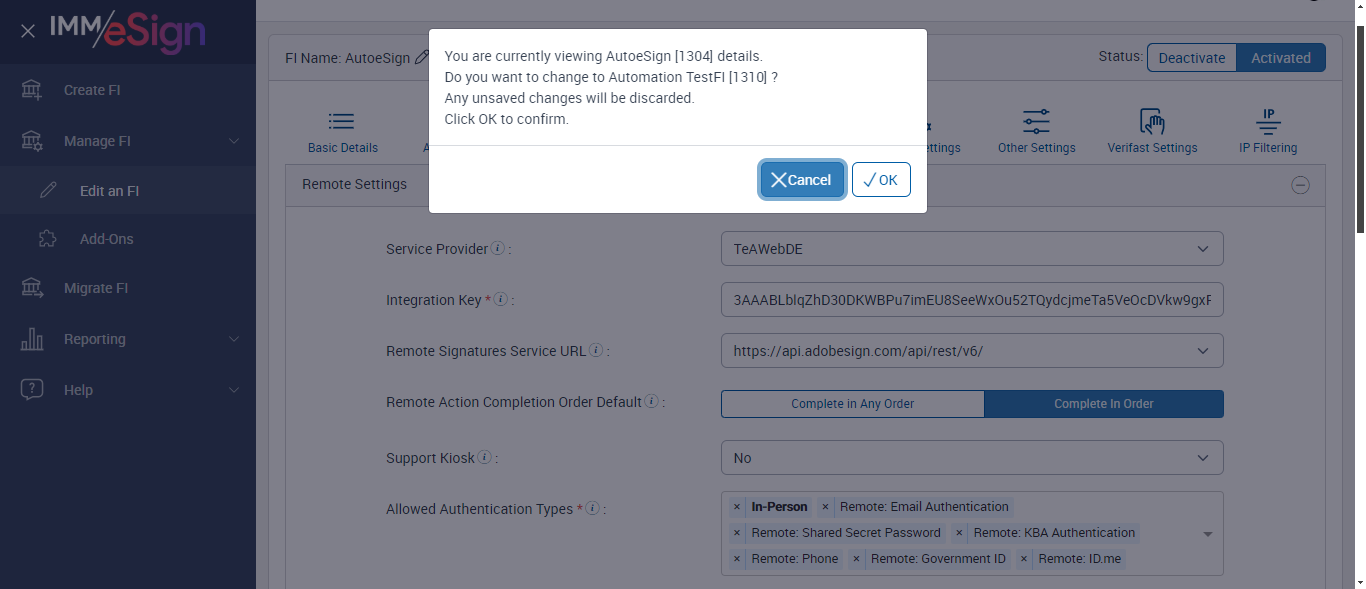Switch to the Other Settings tab
The image size is (1366, 589).
(x=1036, y=132)
